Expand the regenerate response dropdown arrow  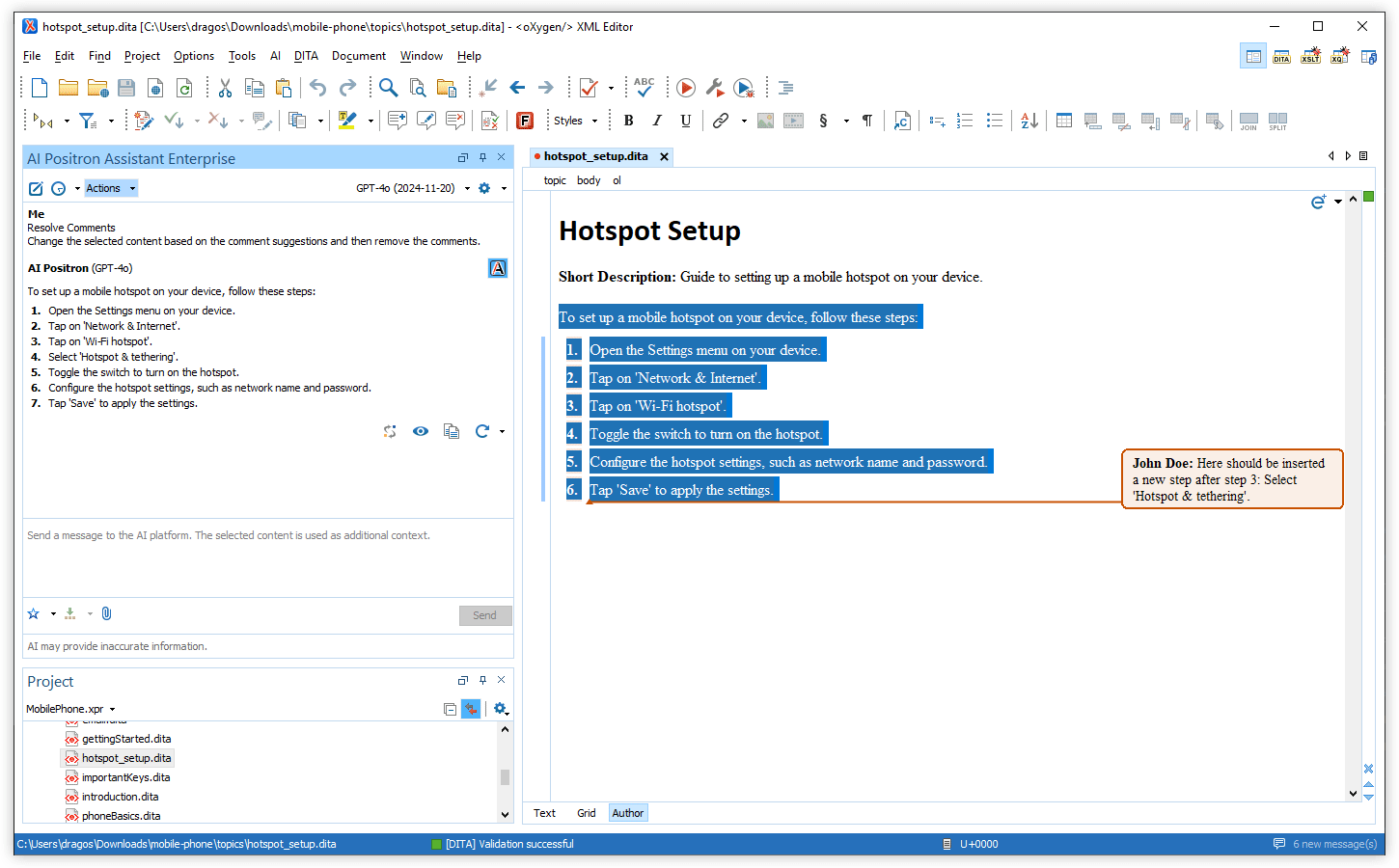503,431
